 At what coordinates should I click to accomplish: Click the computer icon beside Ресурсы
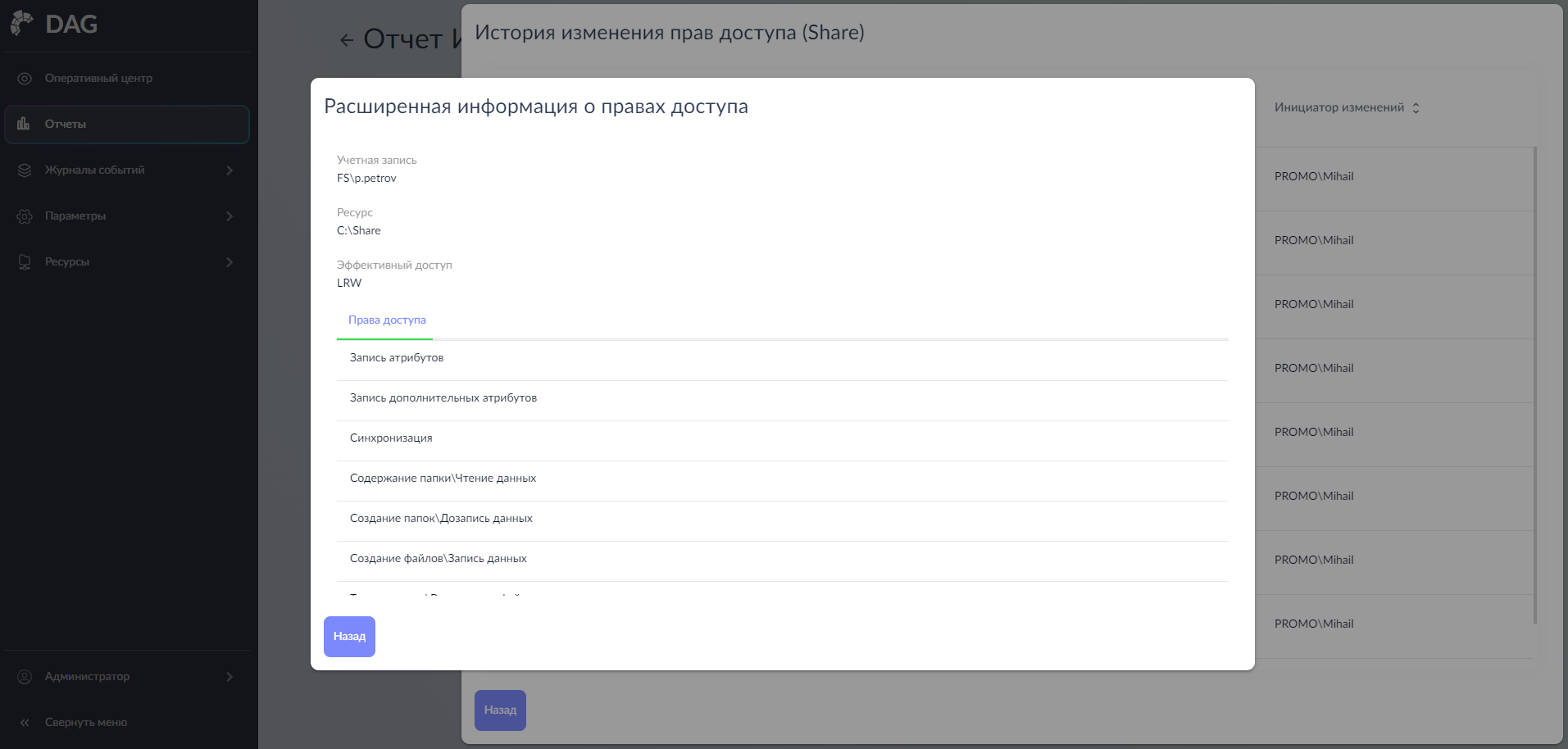(25, 262)
